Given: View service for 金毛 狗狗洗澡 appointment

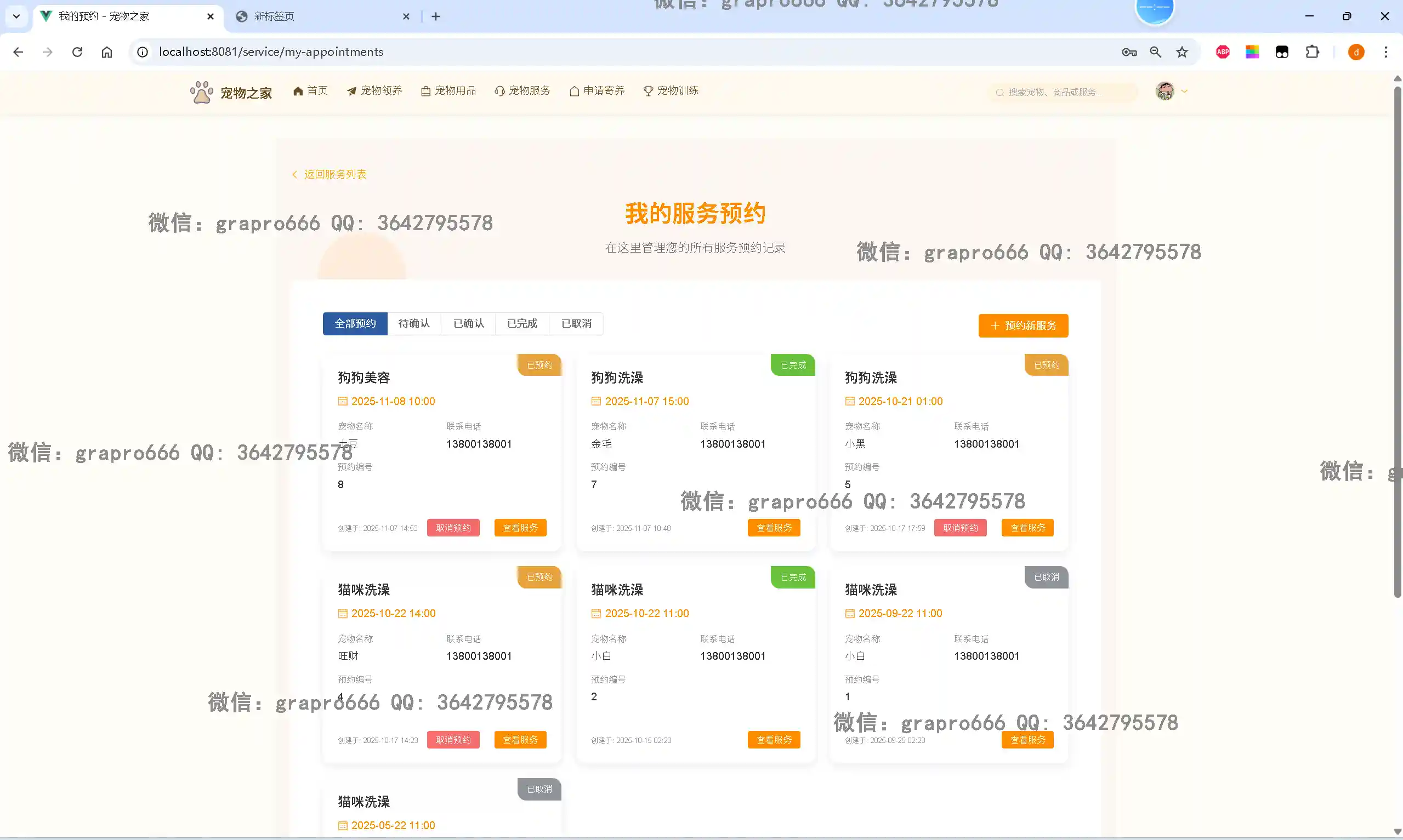Looking at the screenshot, I should [774, 528].
